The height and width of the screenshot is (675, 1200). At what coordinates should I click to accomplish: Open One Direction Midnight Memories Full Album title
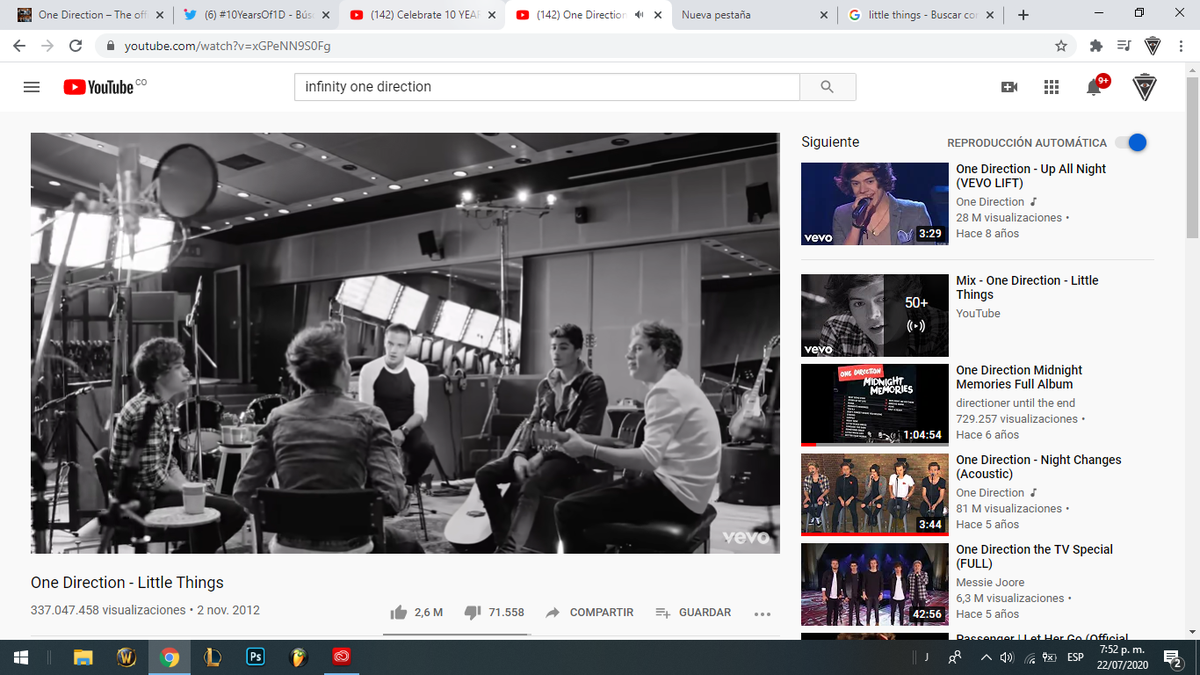[1019, 377]
